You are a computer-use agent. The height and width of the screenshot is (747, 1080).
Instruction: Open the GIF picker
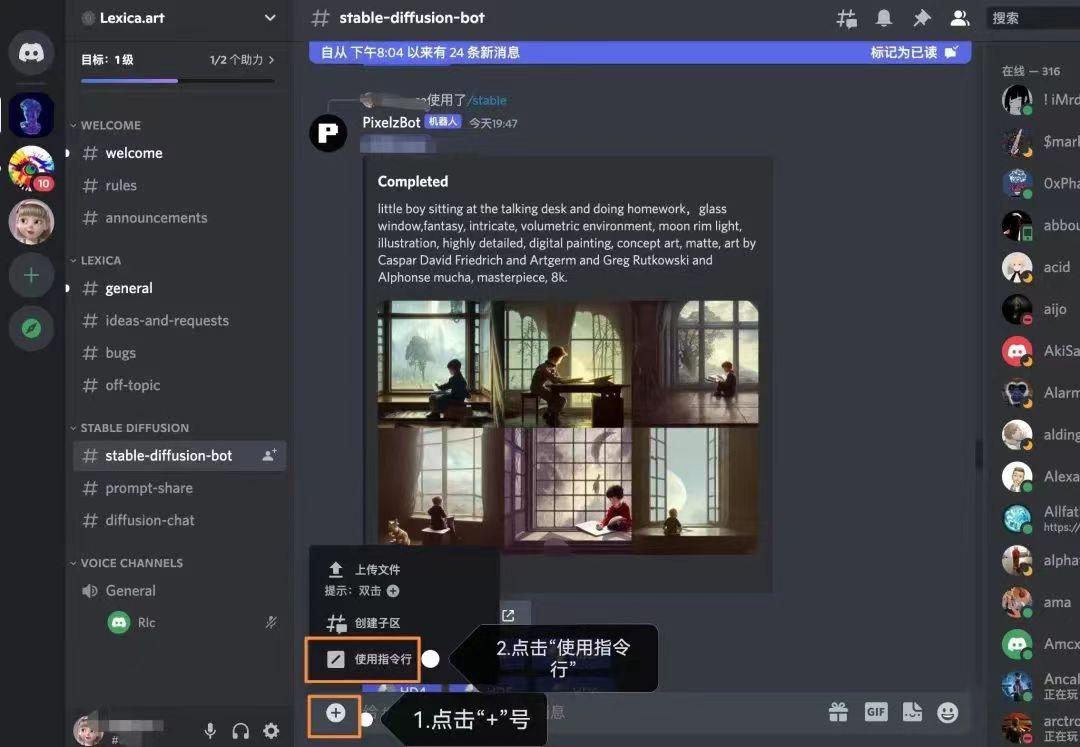[x=875, y=712]
